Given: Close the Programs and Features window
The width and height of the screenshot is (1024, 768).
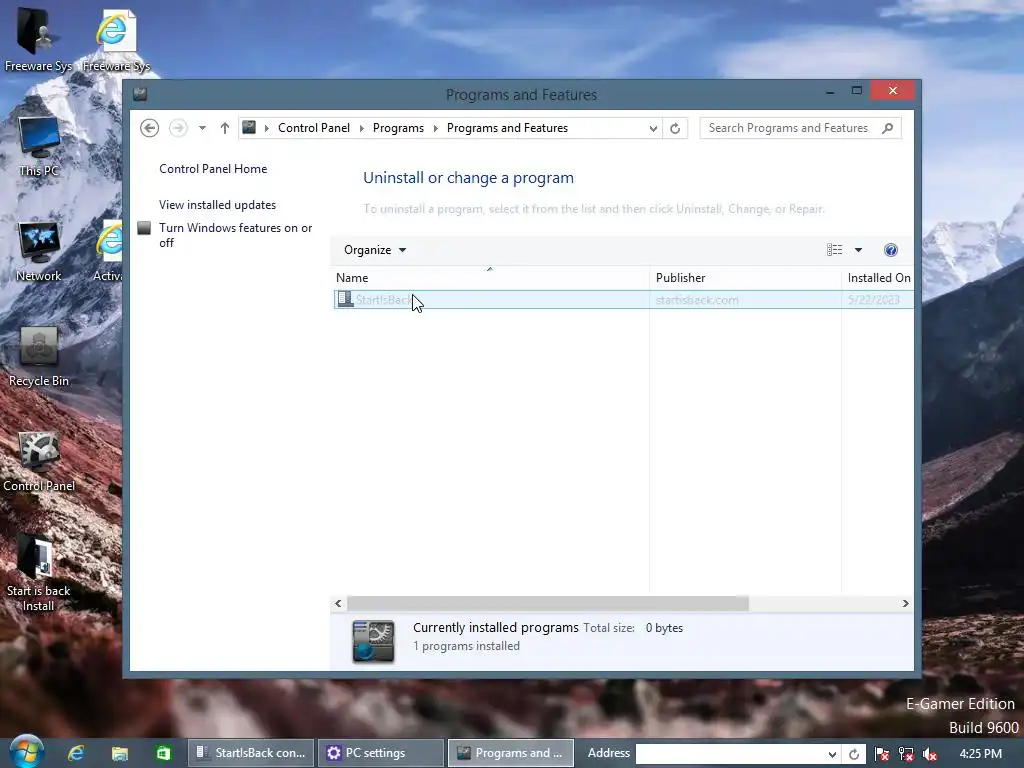Looking at the screenshot, I should [x=893, y=91].
